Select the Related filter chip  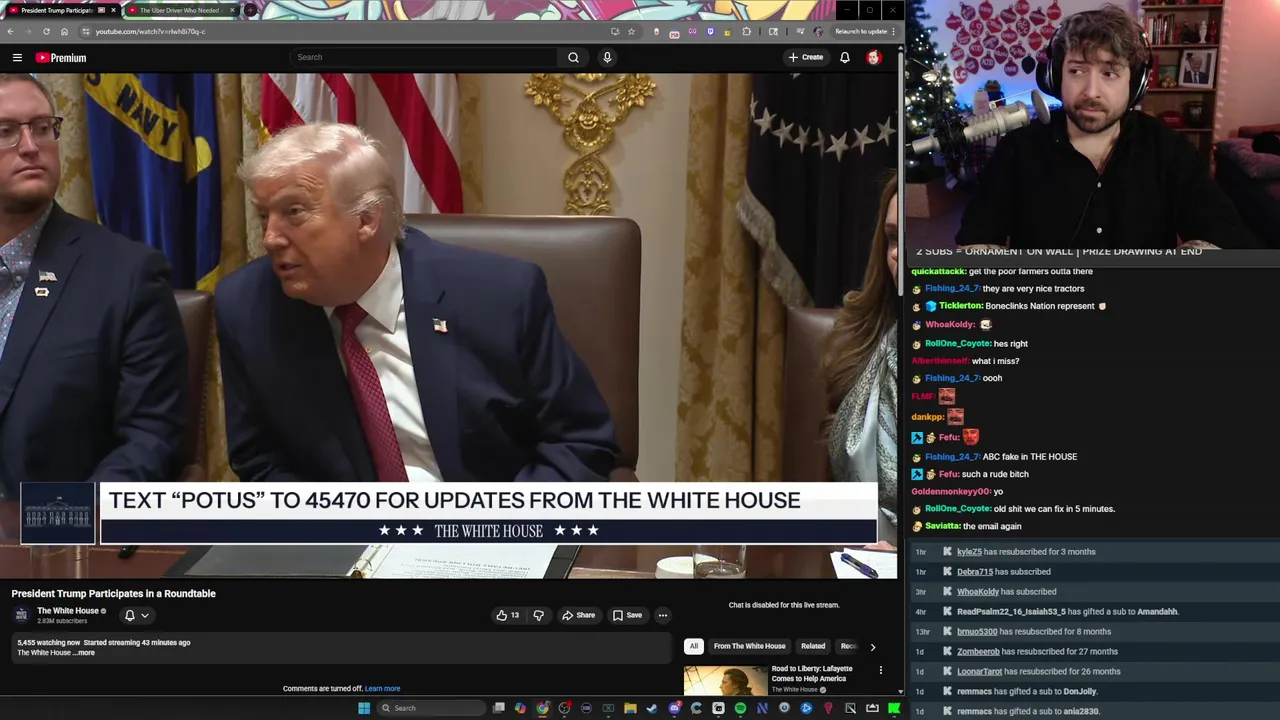click(813, 646)
